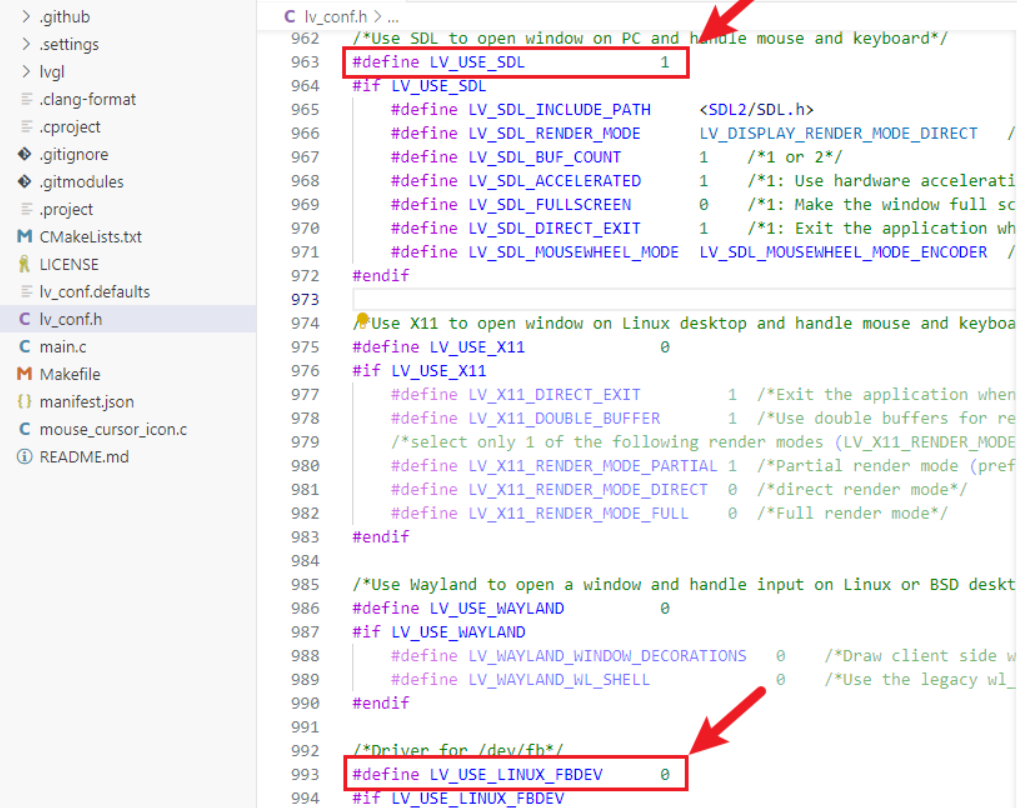
Task: Open the LICENSE file
Action: coord(69,265)
